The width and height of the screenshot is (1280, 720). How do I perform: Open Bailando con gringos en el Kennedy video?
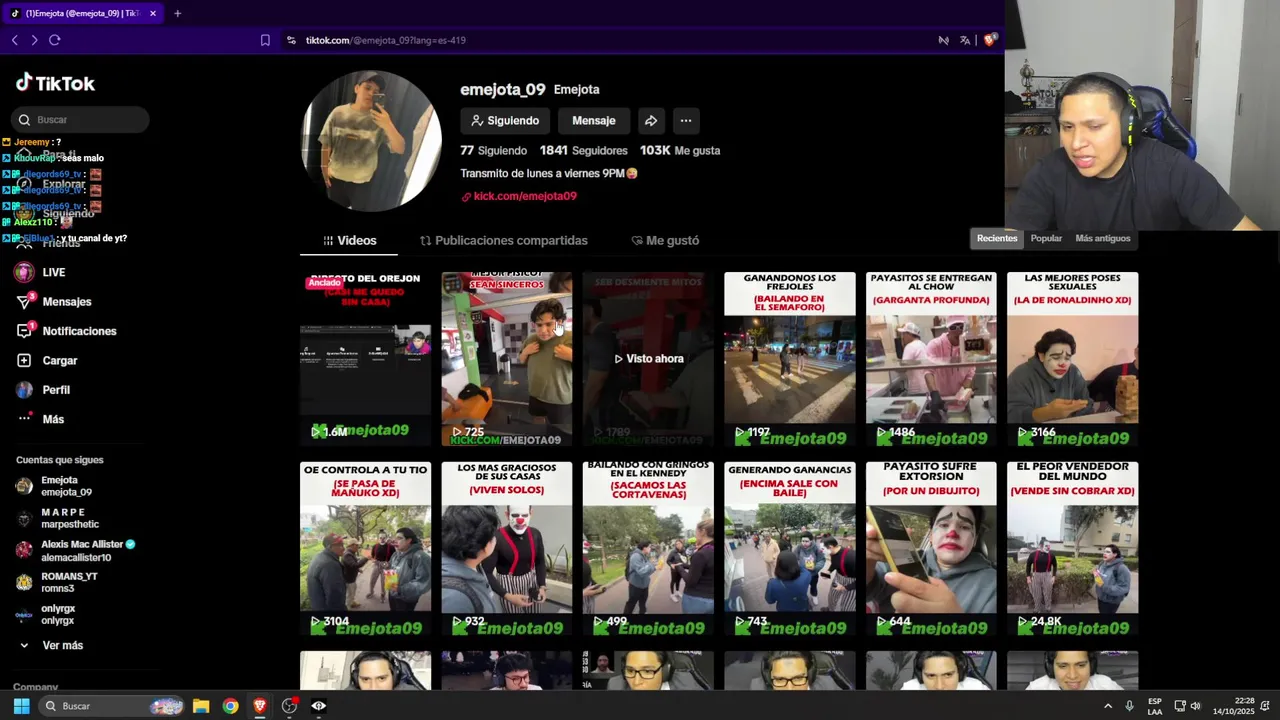coord(648,548)
